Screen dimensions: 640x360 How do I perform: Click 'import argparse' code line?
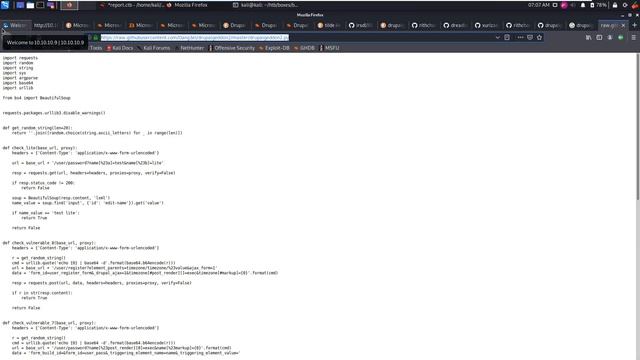(x=20, y=78)
